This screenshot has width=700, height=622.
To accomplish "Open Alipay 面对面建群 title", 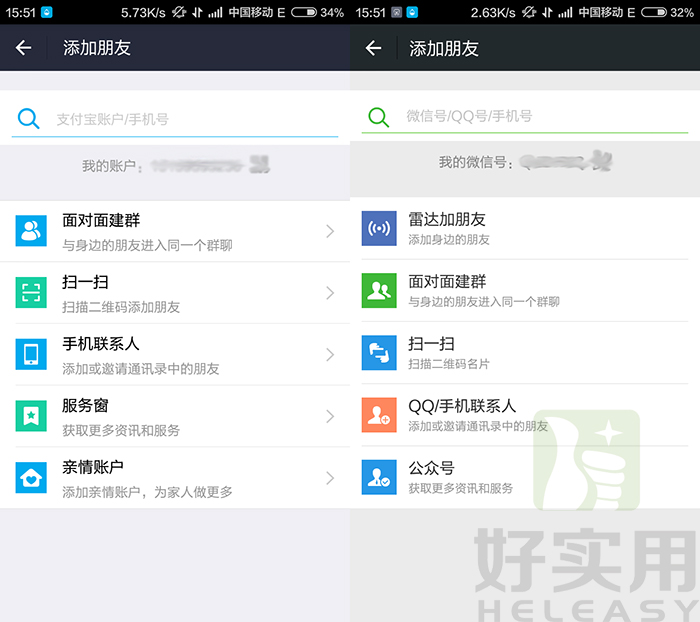I will tap(101, 220).
